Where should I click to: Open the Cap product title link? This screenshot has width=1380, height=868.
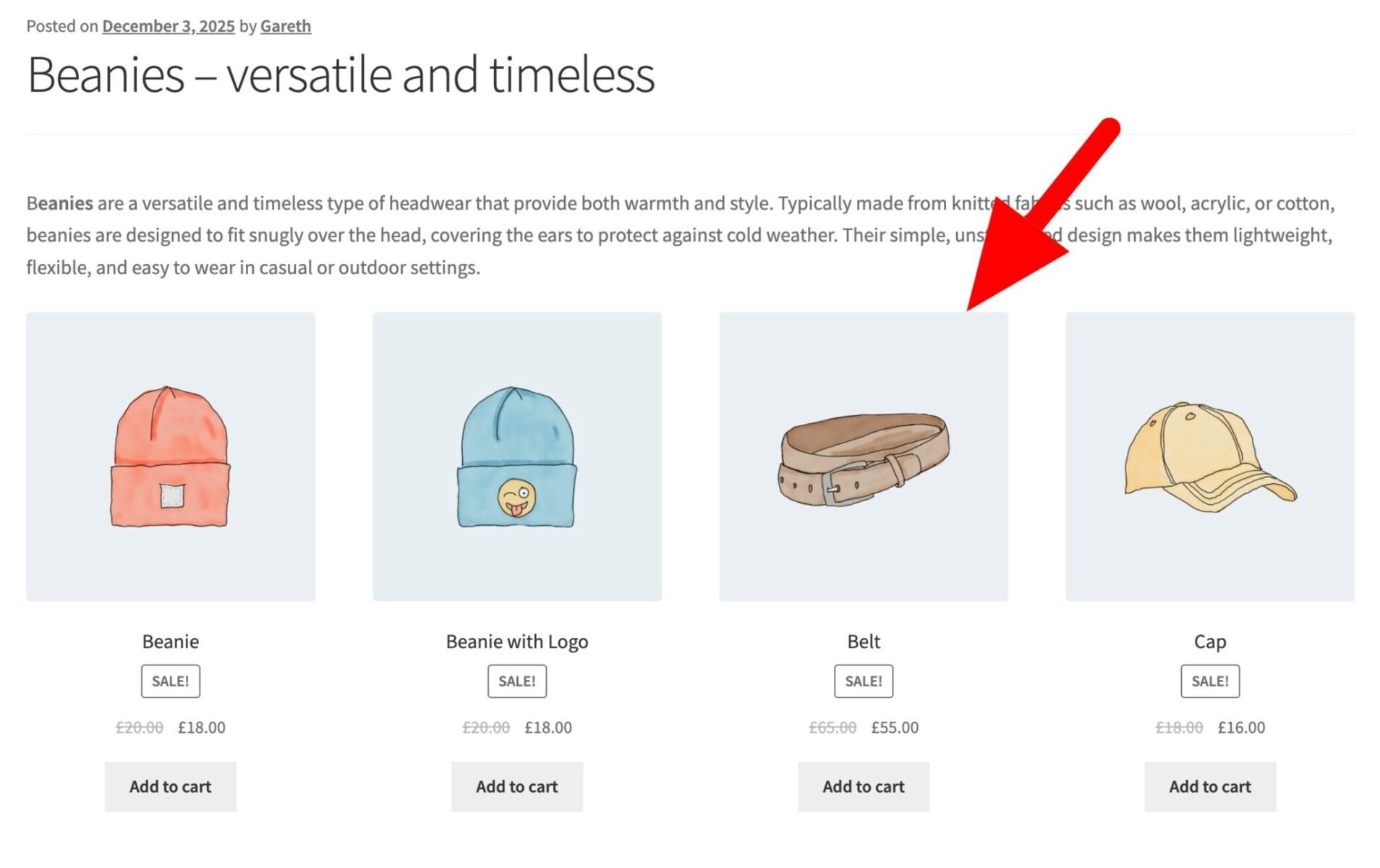[1210, 642]
